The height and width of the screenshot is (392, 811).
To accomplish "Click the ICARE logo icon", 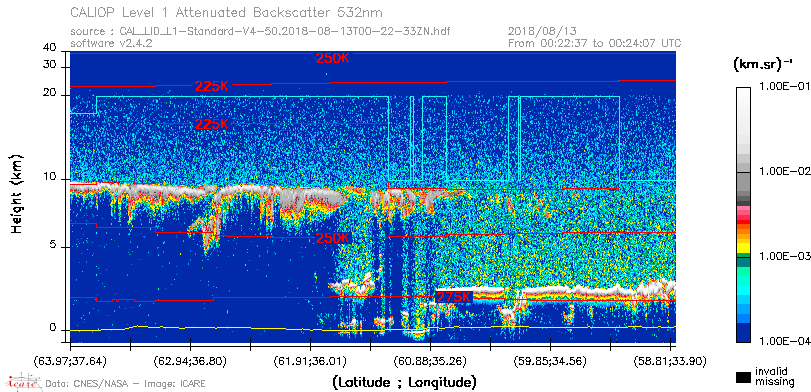I will point(23,382).
